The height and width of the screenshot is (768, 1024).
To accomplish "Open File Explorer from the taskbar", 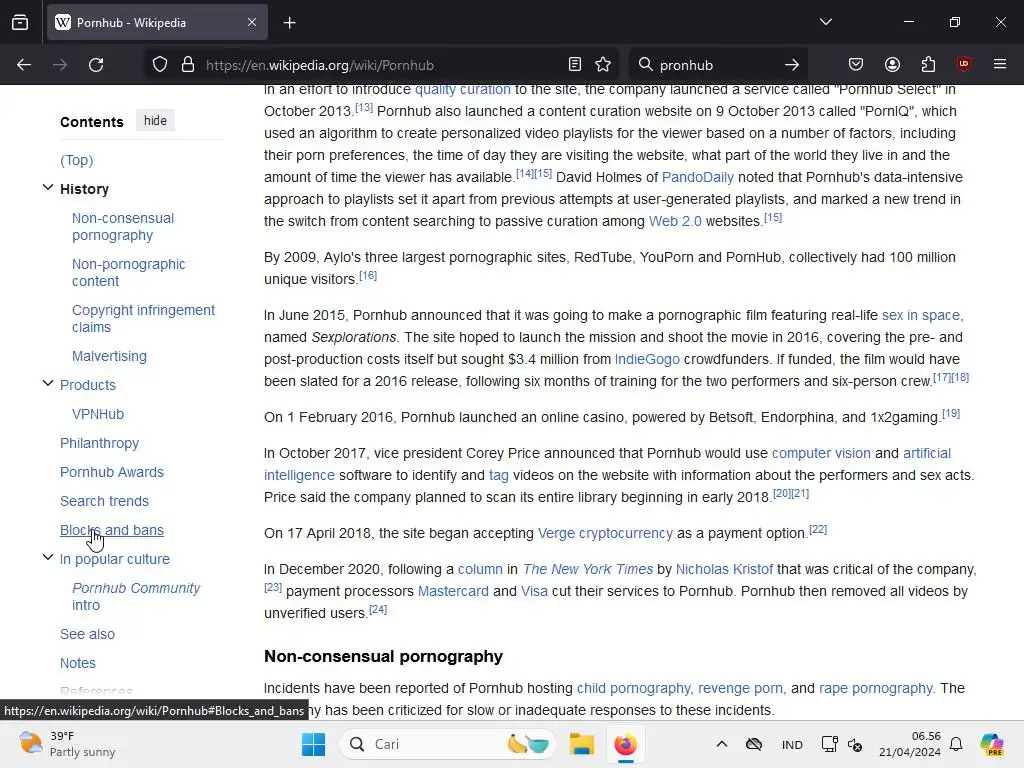I will pyautogui.click(x=581, y=744).
